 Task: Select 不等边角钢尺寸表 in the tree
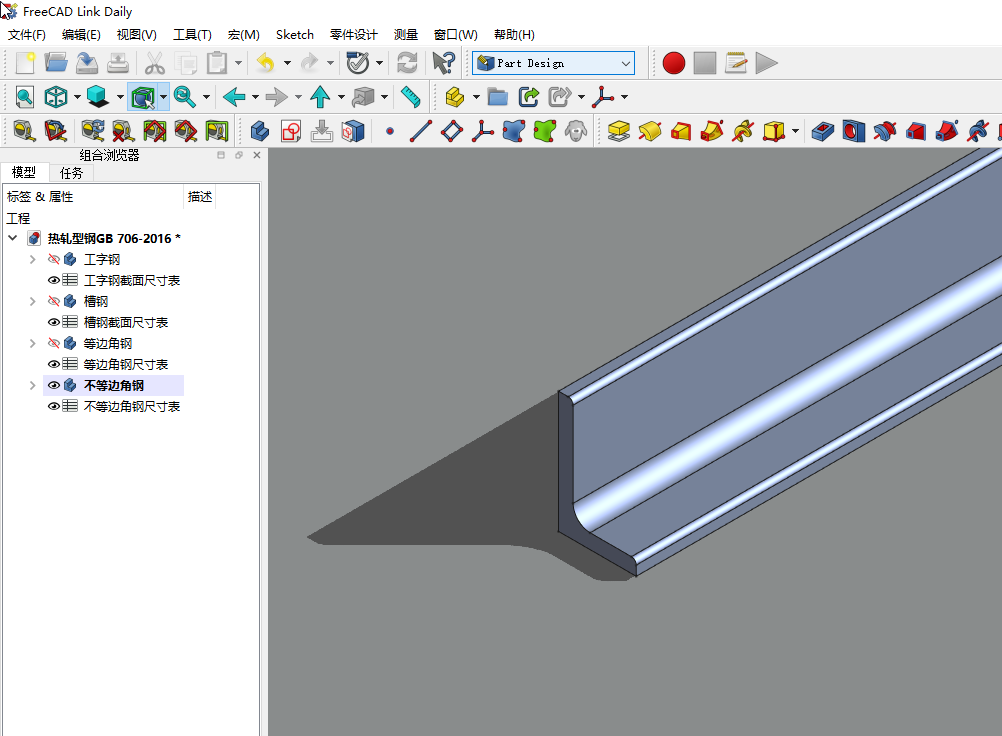click(132, 407)
